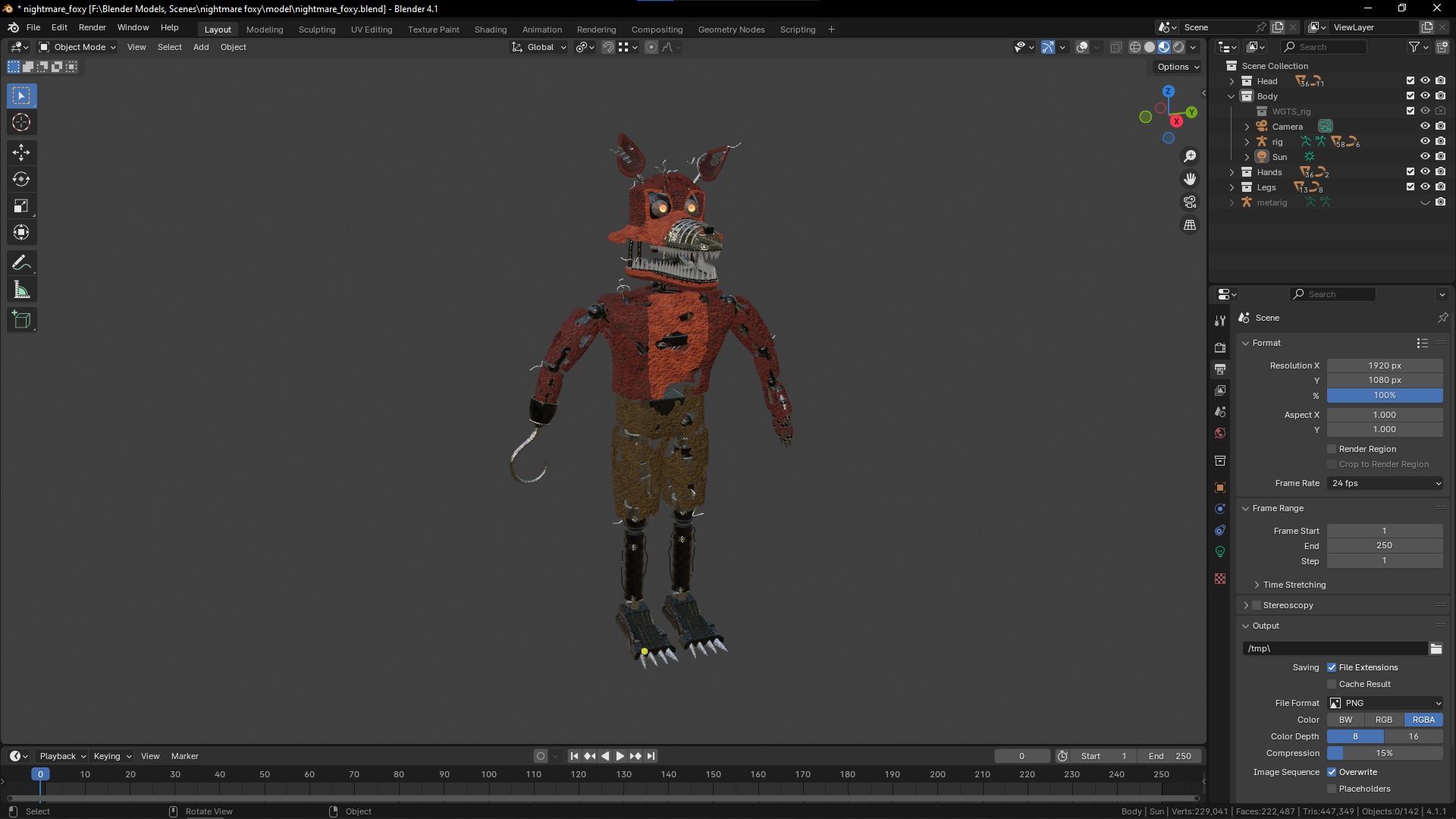The height and width of the screenshot is (819, 1456).
Task: Activate the Scale tool
Action: pyautogui.click(x=21, y=206)
